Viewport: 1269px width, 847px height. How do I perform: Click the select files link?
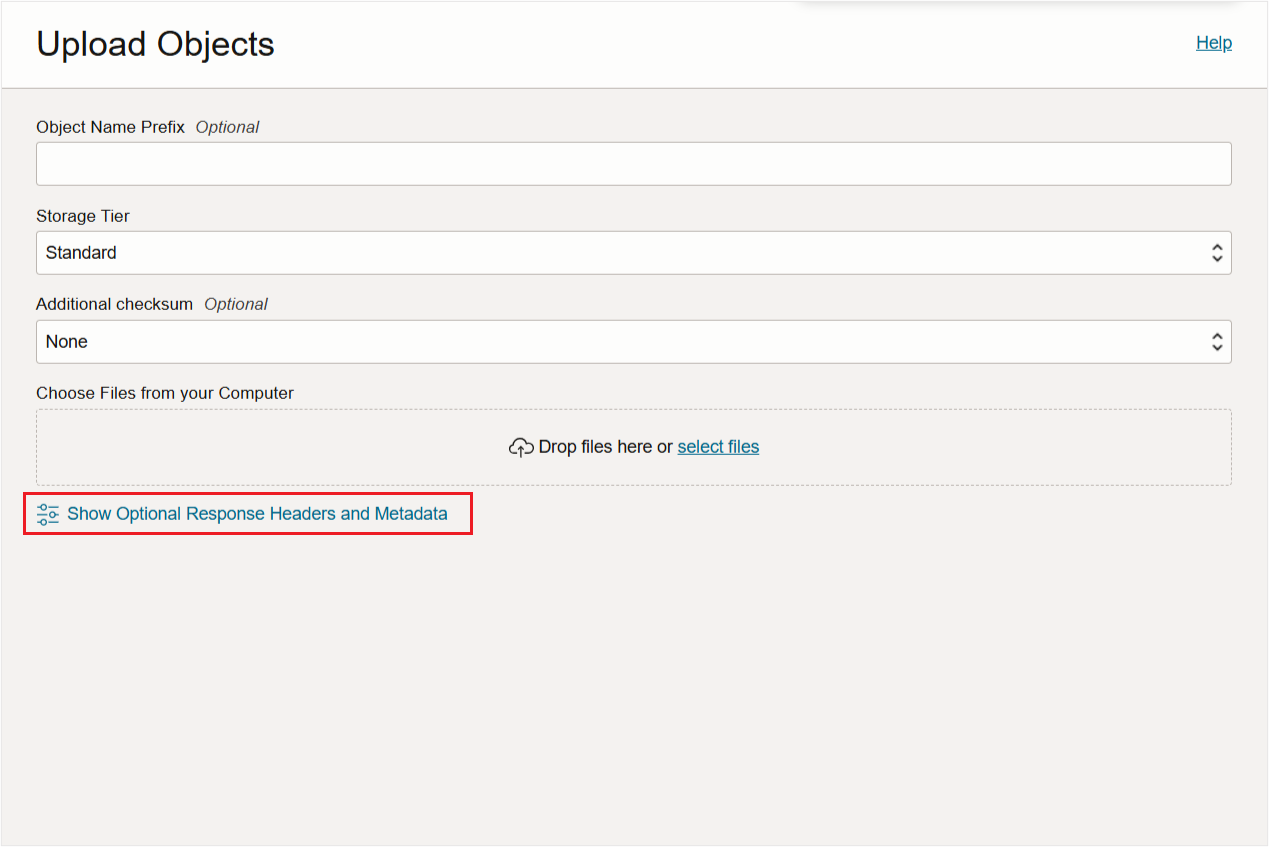[x=718, y=447]
